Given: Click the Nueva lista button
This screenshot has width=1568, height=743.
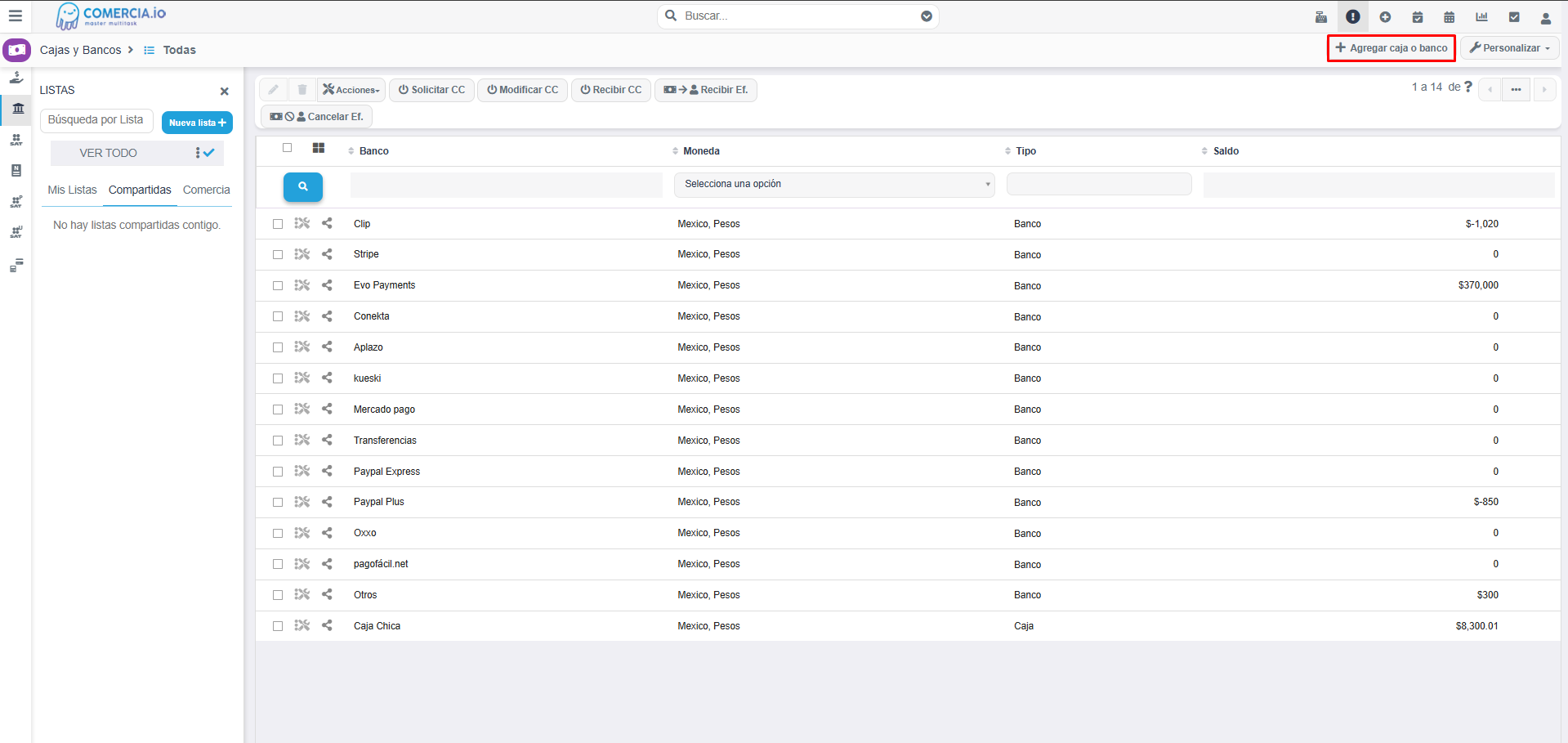Looking at the screenshot, I should [197, 123].
